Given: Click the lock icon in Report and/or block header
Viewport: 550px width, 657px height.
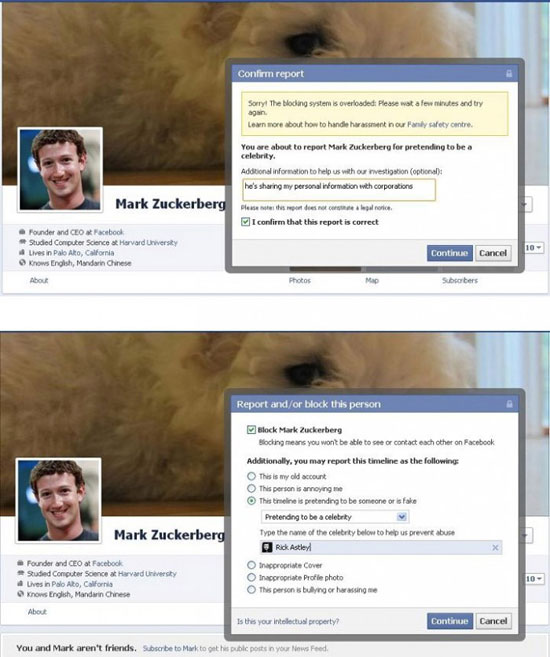Looking at the screenshot, I should [x=509, y=404].
